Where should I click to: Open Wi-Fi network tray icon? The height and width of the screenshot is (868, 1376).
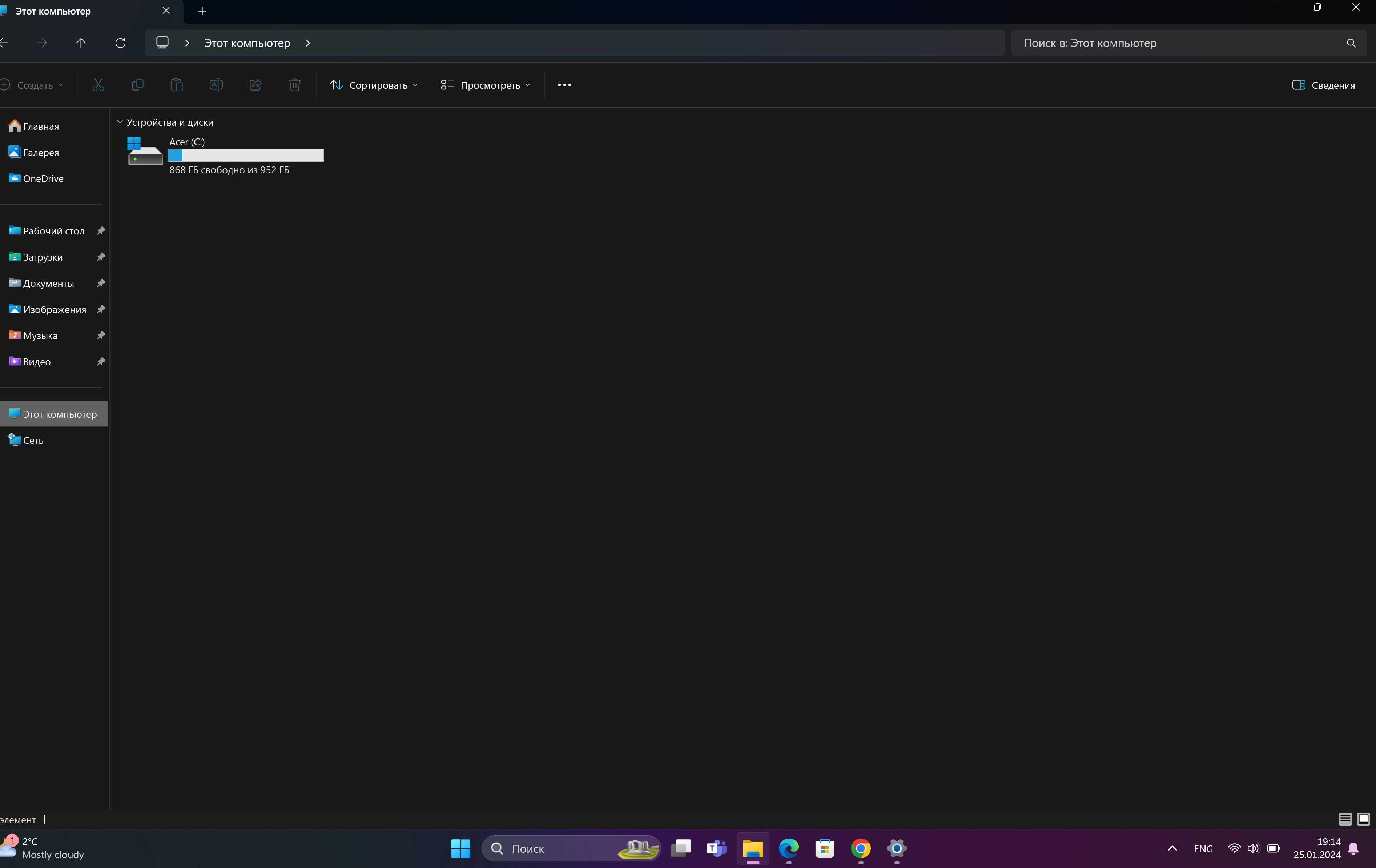click(1234, 849)
